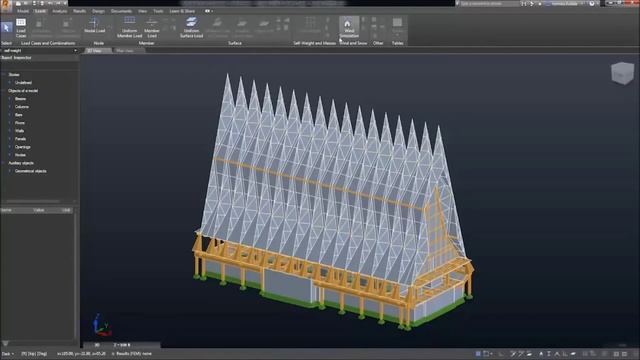This screenshot has width=640, height=360.
Task: Collapse the Stories node
Action: [4, 75]
